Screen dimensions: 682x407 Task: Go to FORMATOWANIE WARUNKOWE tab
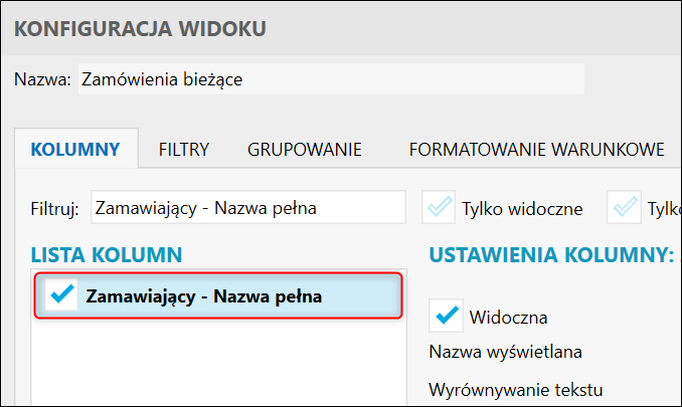coord(537,150)
